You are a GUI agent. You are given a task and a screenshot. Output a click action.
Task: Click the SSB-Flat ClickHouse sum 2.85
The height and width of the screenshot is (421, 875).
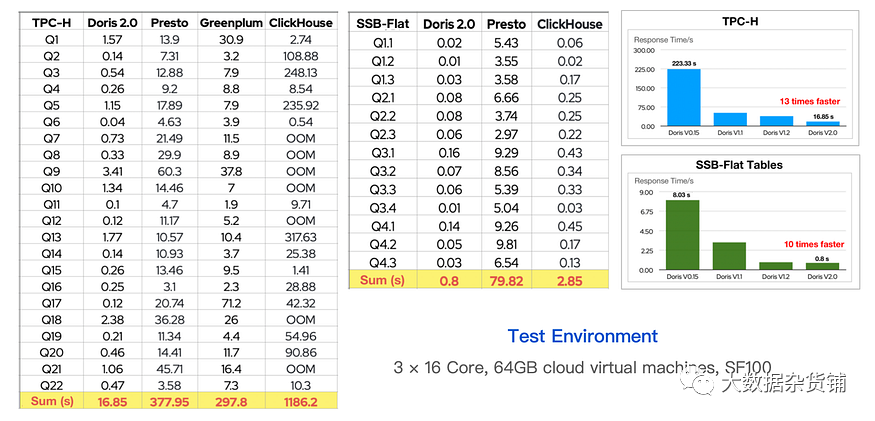pyautogui.click(x=570, y=280)
